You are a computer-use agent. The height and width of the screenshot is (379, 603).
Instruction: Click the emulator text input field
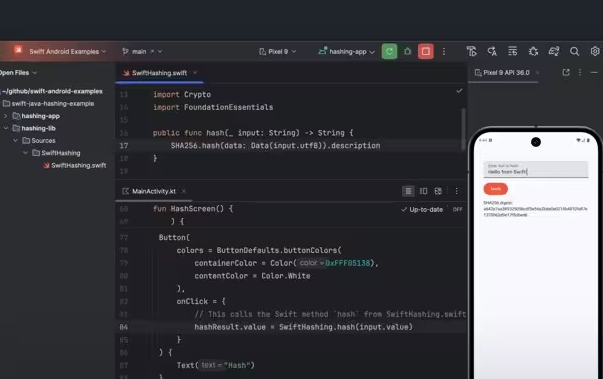point(536,169)
